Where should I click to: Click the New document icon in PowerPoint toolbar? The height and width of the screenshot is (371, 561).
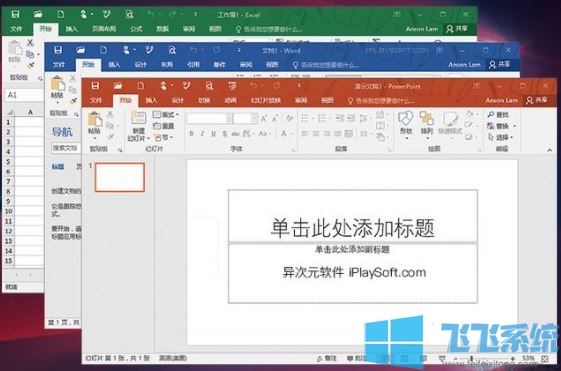pyautogui.click(x=141, y=86)
